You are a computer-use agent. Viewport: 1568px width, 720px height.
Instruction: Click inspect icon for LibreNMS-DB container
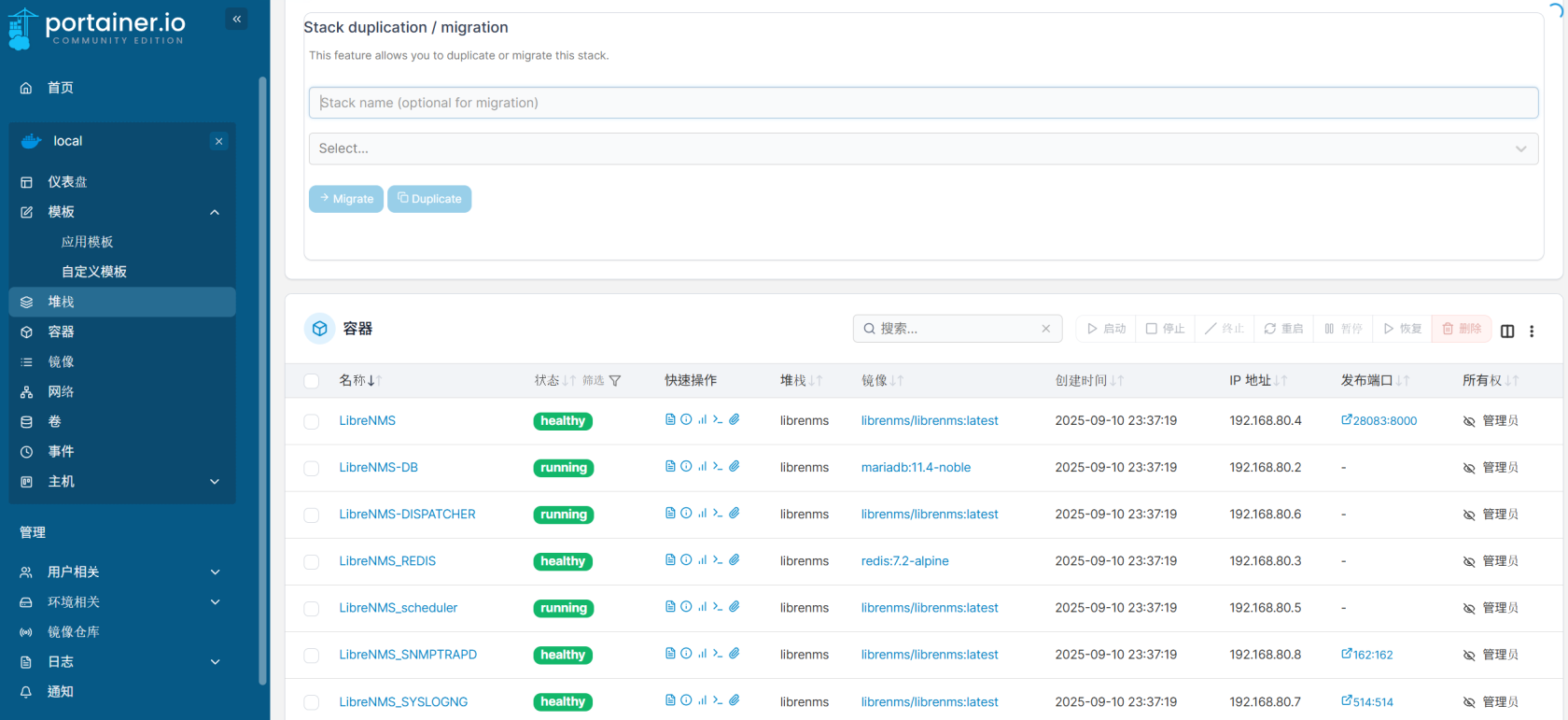(686, 466)
